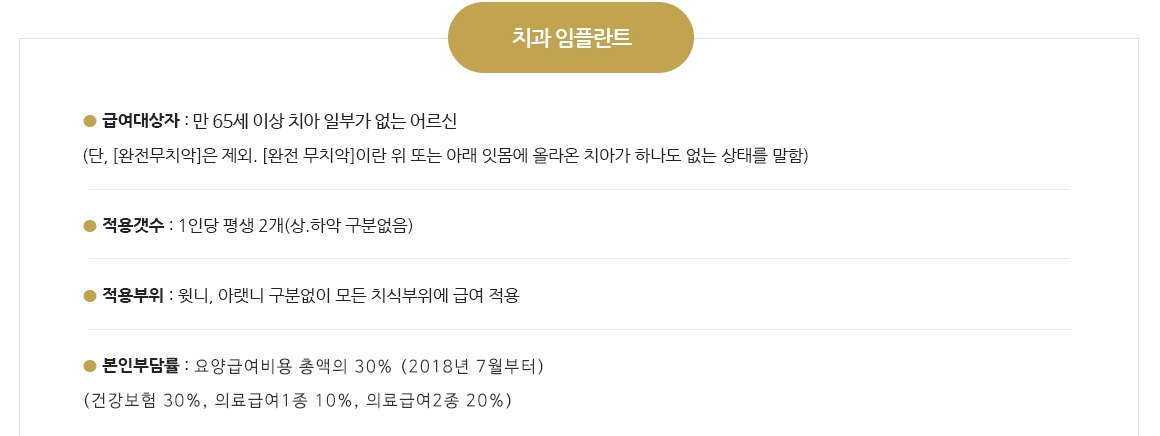This screenshot has width=1160, height=436.
Task: Click the gold bullet beside 급여대상자
Action: coord(90,121)
